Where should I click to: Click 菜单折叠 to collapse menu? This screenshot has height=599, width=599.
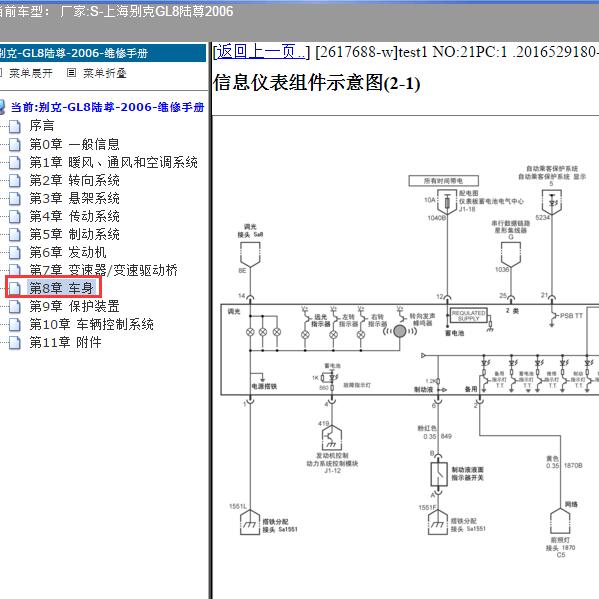pos(105,73)
